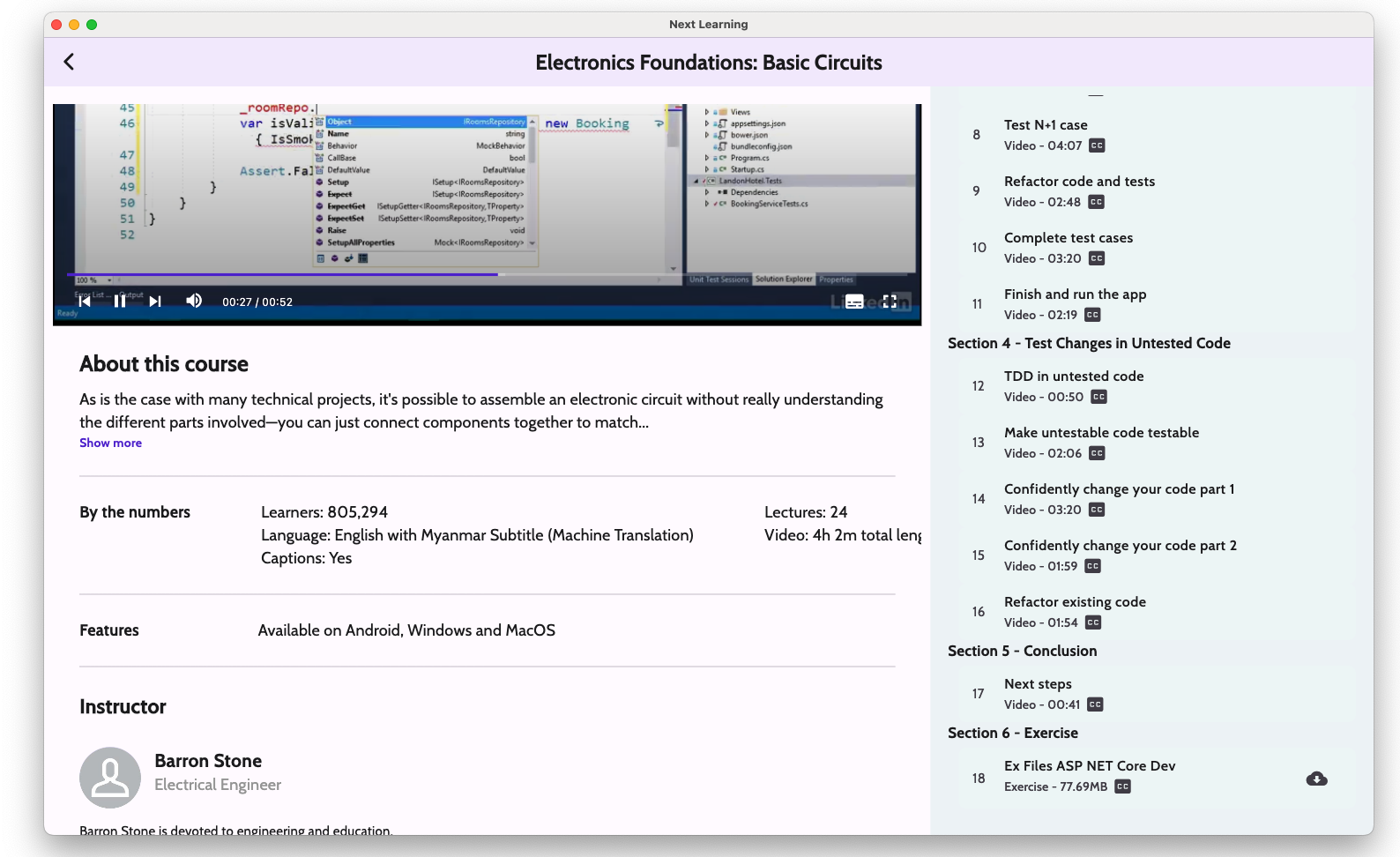This screenshot has width=1400, height=857.
Task: Go back using the back arrow
Action: pos(69,62)
